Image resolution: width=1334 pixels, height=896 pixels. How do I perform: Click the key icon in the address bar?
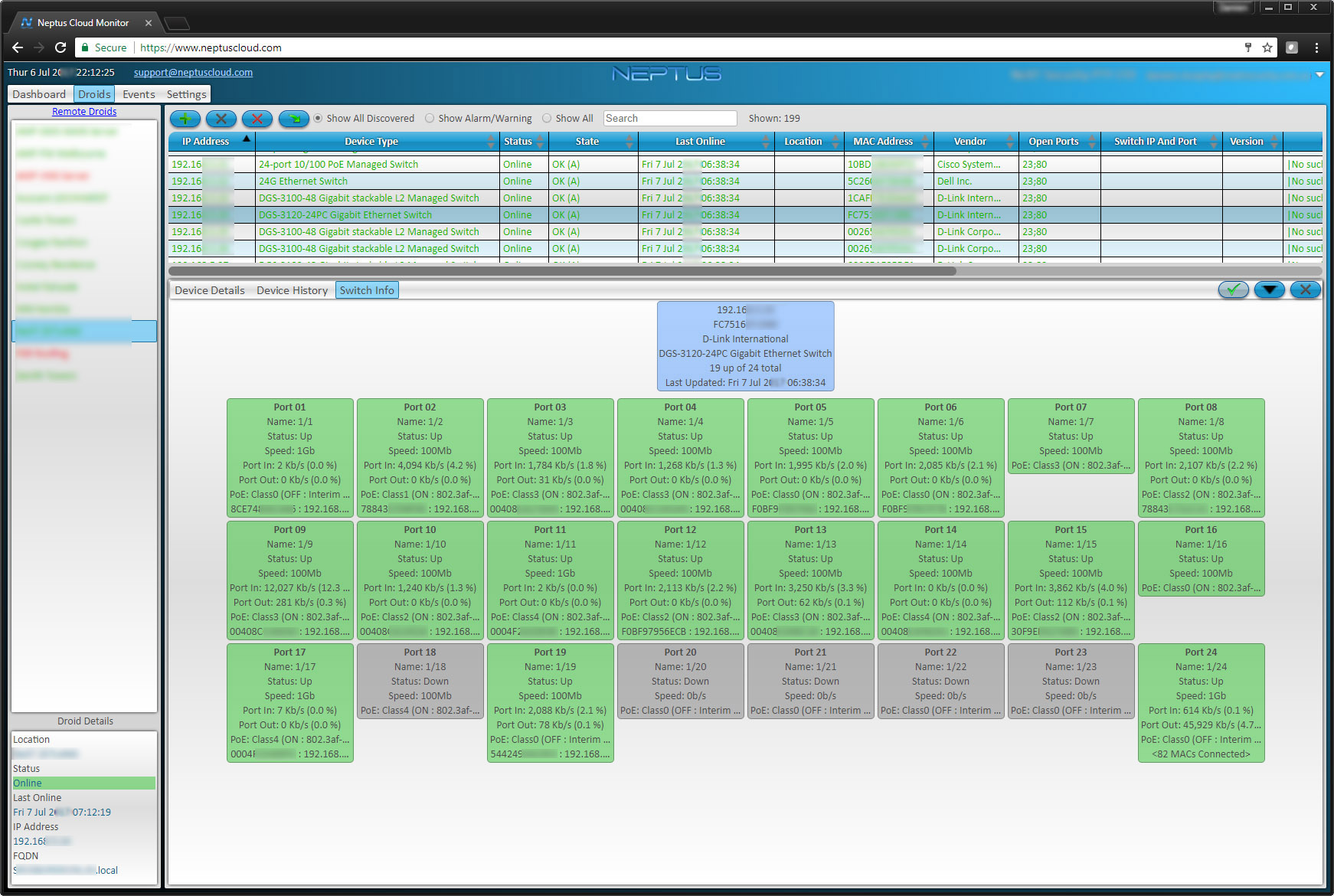coord(1248,47)
